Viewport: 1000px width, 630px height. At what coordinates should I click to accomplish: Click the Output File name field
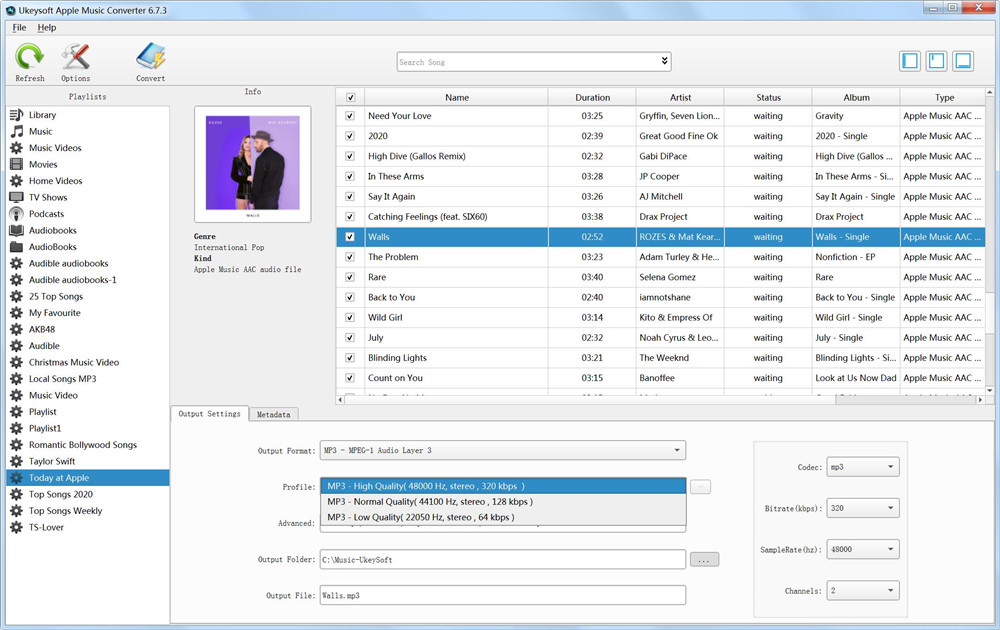point(503,595)
